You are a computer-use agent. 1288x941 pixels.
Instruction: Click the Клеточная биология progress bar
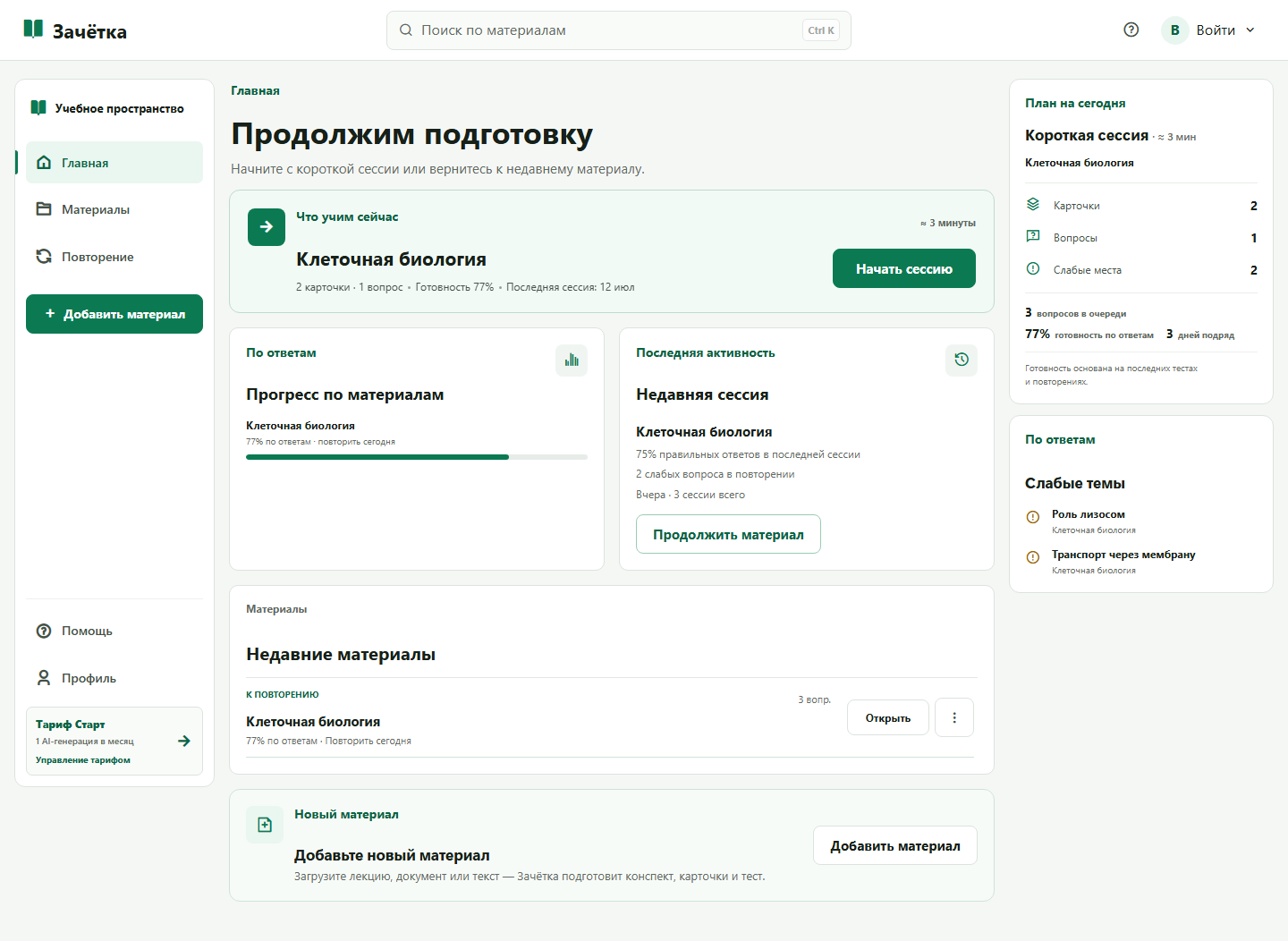point(417,457)
